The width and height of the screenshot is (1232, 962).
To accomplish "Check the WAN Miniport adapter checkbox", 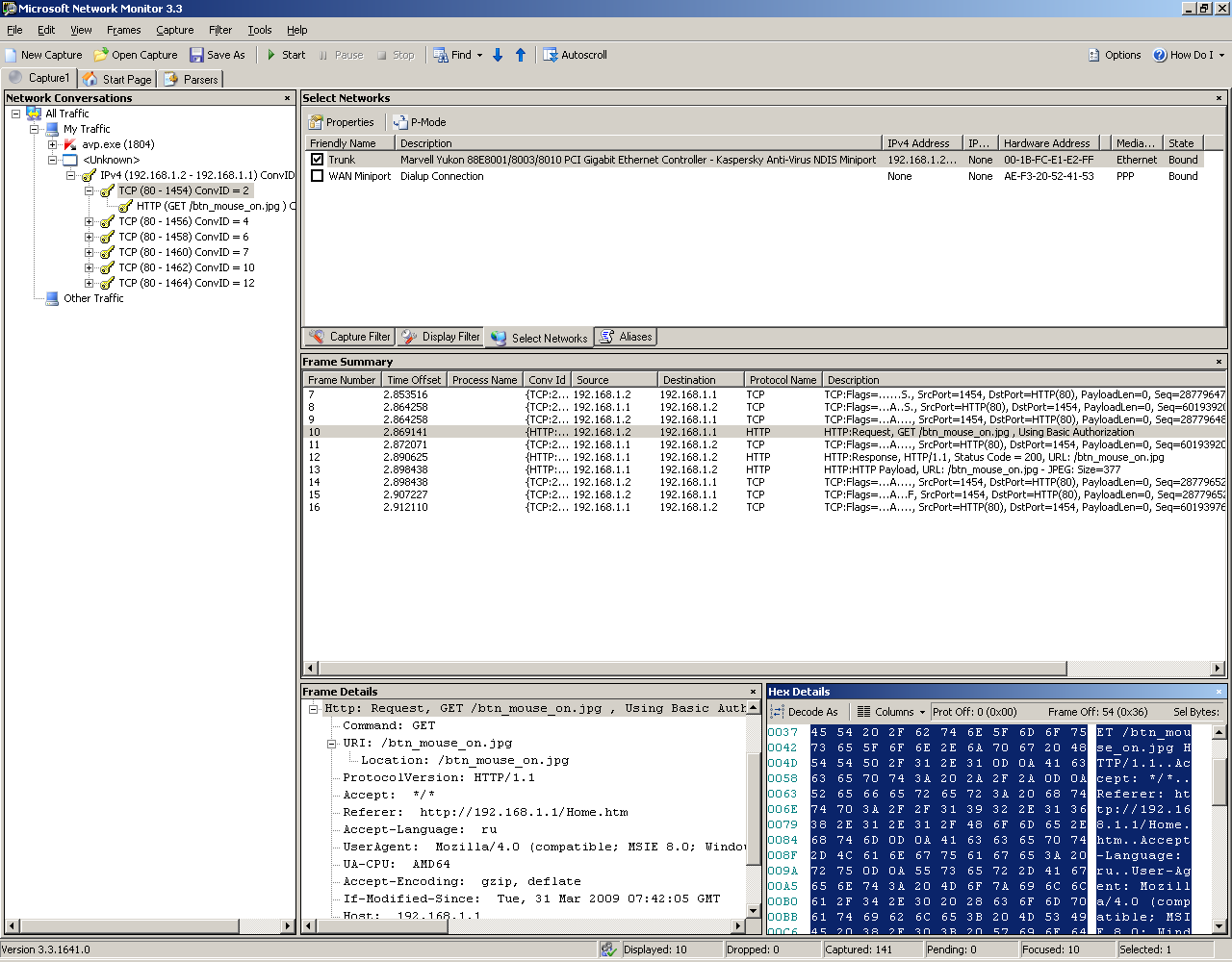I will tap(317, 176).
